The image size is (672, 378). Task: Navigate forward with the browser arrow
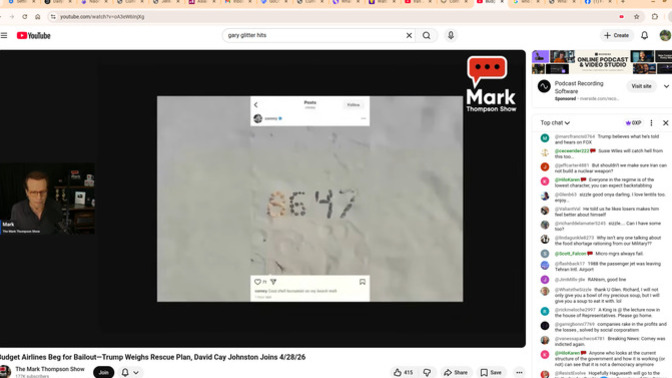tap(12, 17)
